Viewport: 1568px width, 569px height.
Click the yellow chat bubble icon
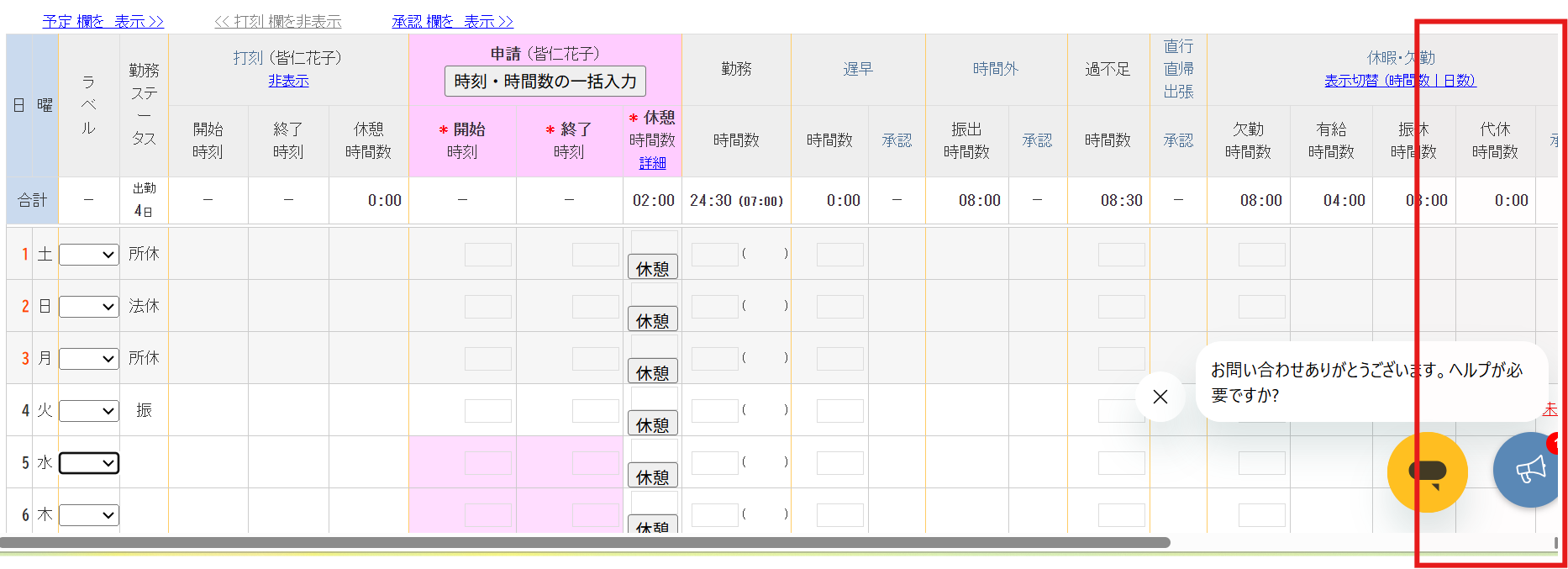[1427, 472]
